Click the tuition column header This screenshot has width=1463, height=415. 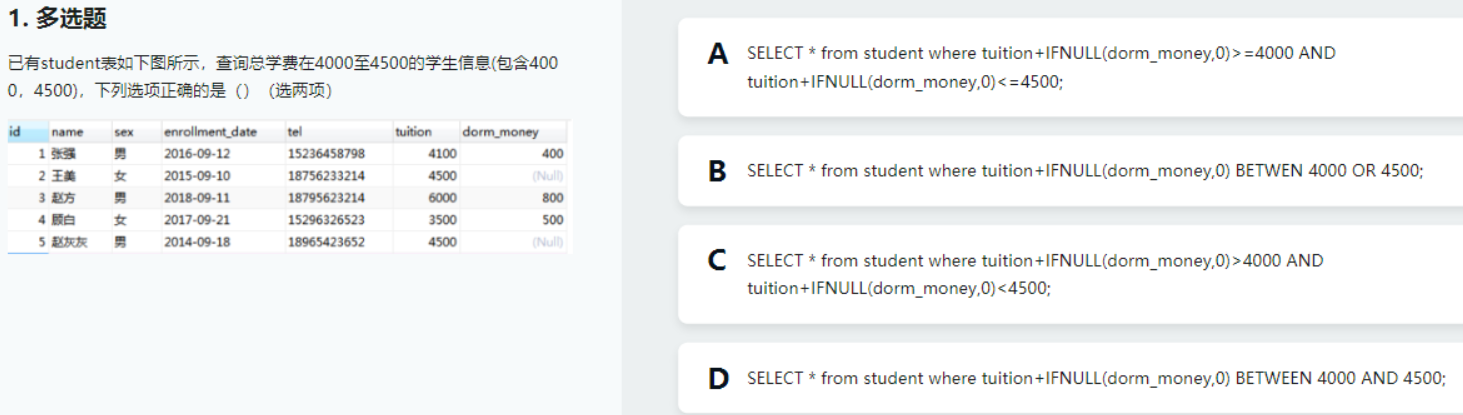[x=414, y=132]
